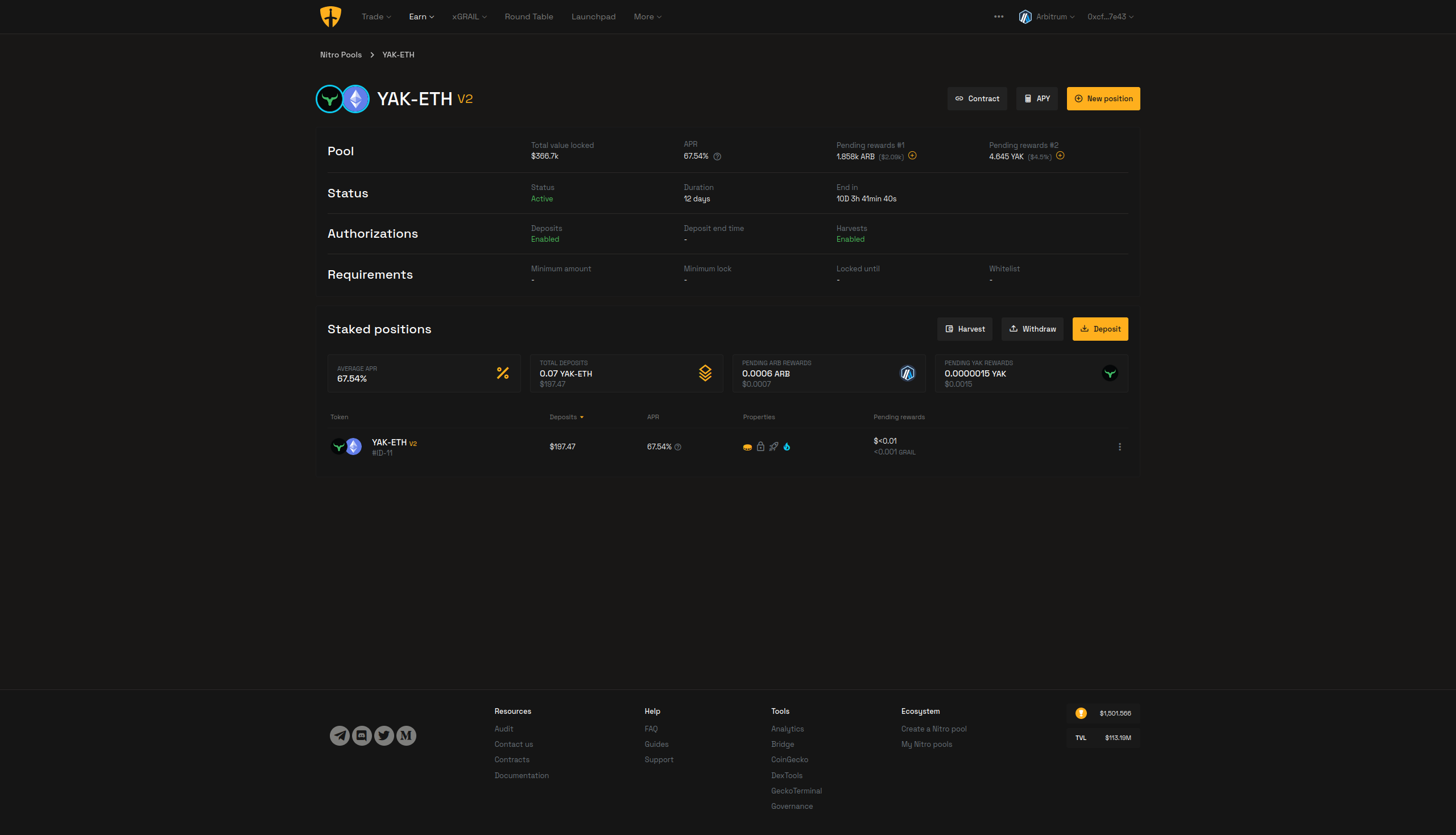Open the Bridge footer link
The height and width of the screenshot is (835, 1456).
click(x=782, y=745)
